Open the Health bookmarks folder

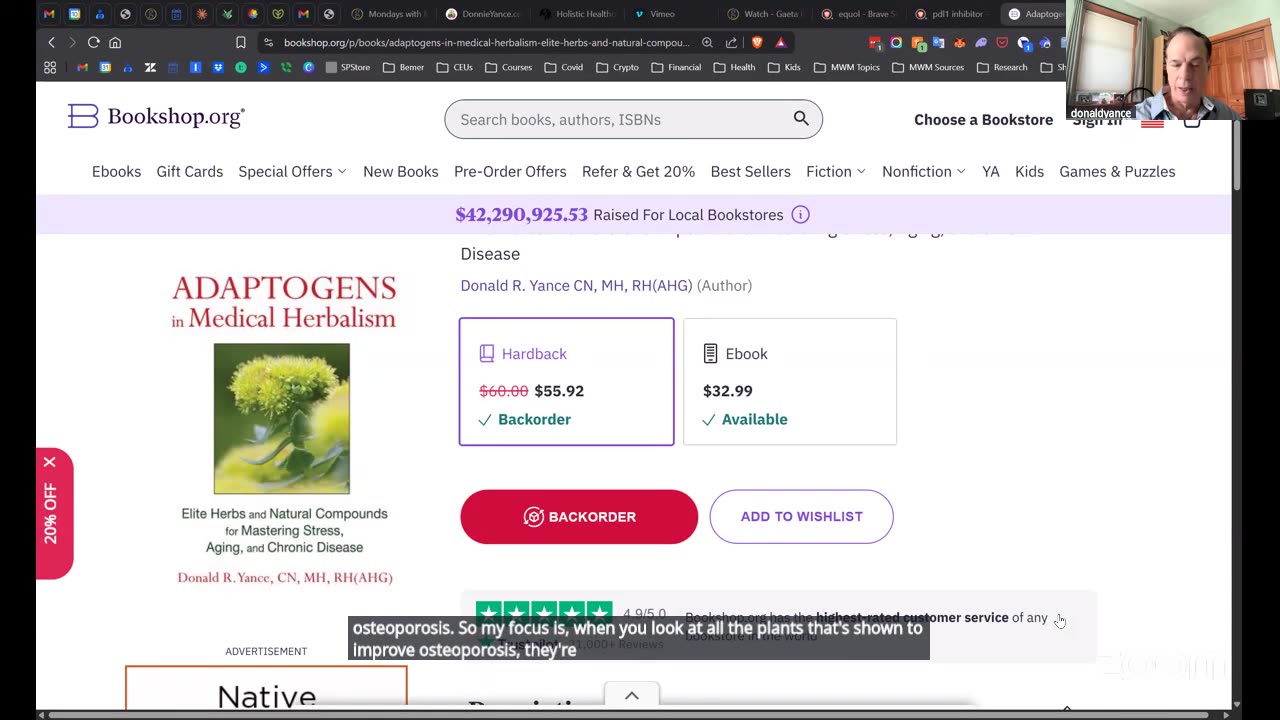pyautogui.click(x=734, y=67)
